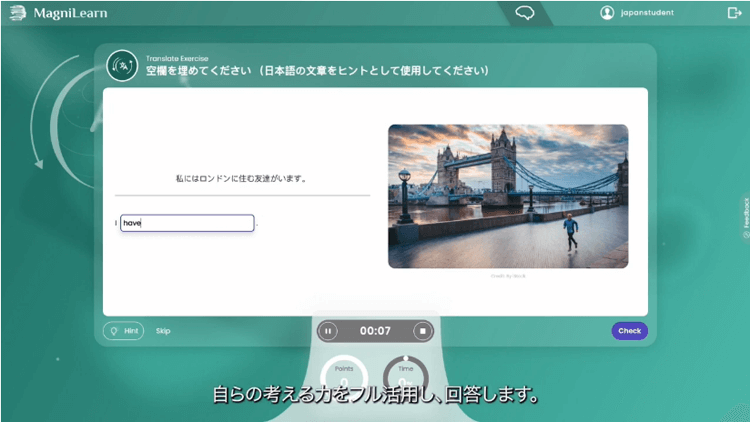Click the logout icon
This screenshot has height=422, width=750.
tap(734, 13)
